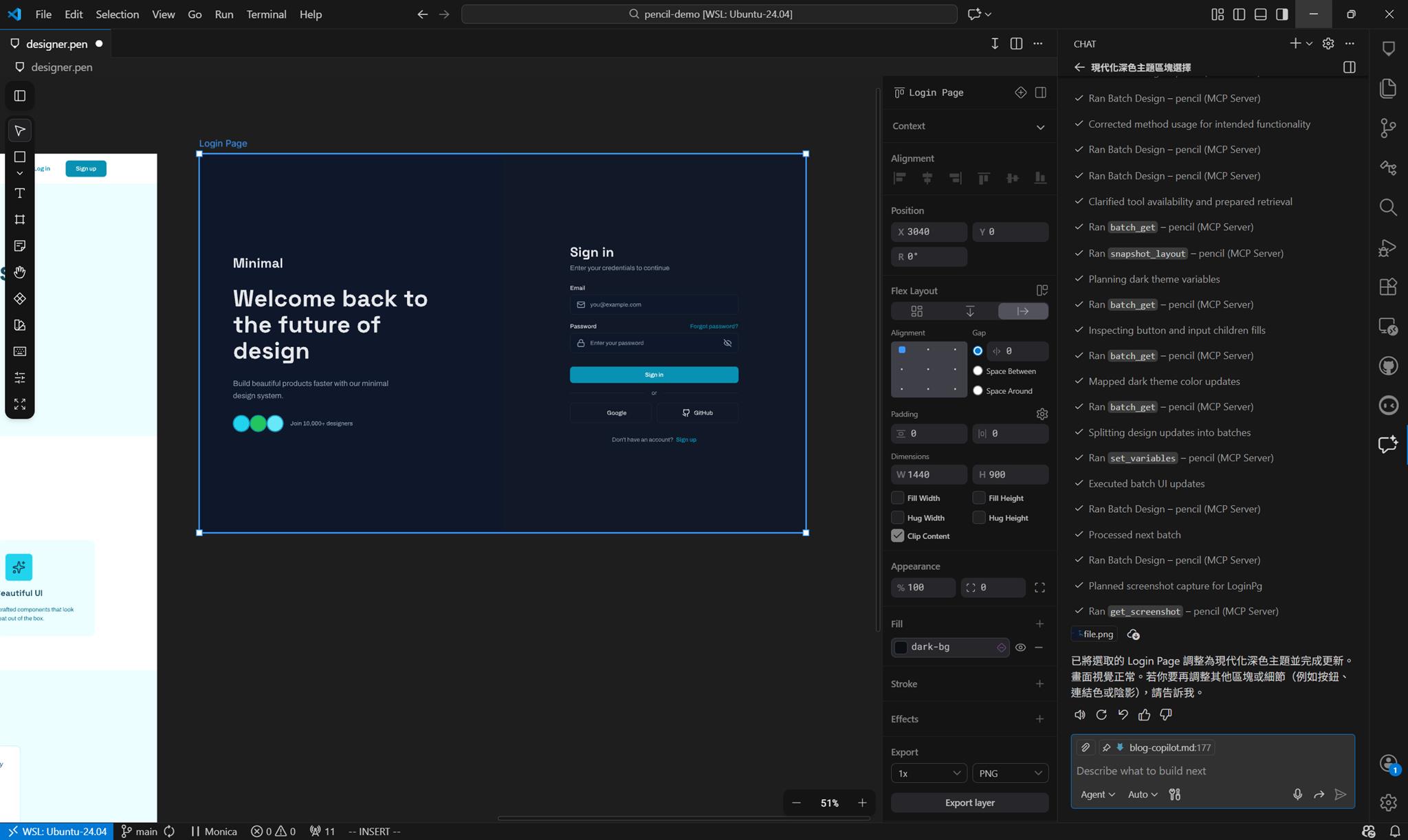Uncheck the Clip Content checkbox

point(897,535)
